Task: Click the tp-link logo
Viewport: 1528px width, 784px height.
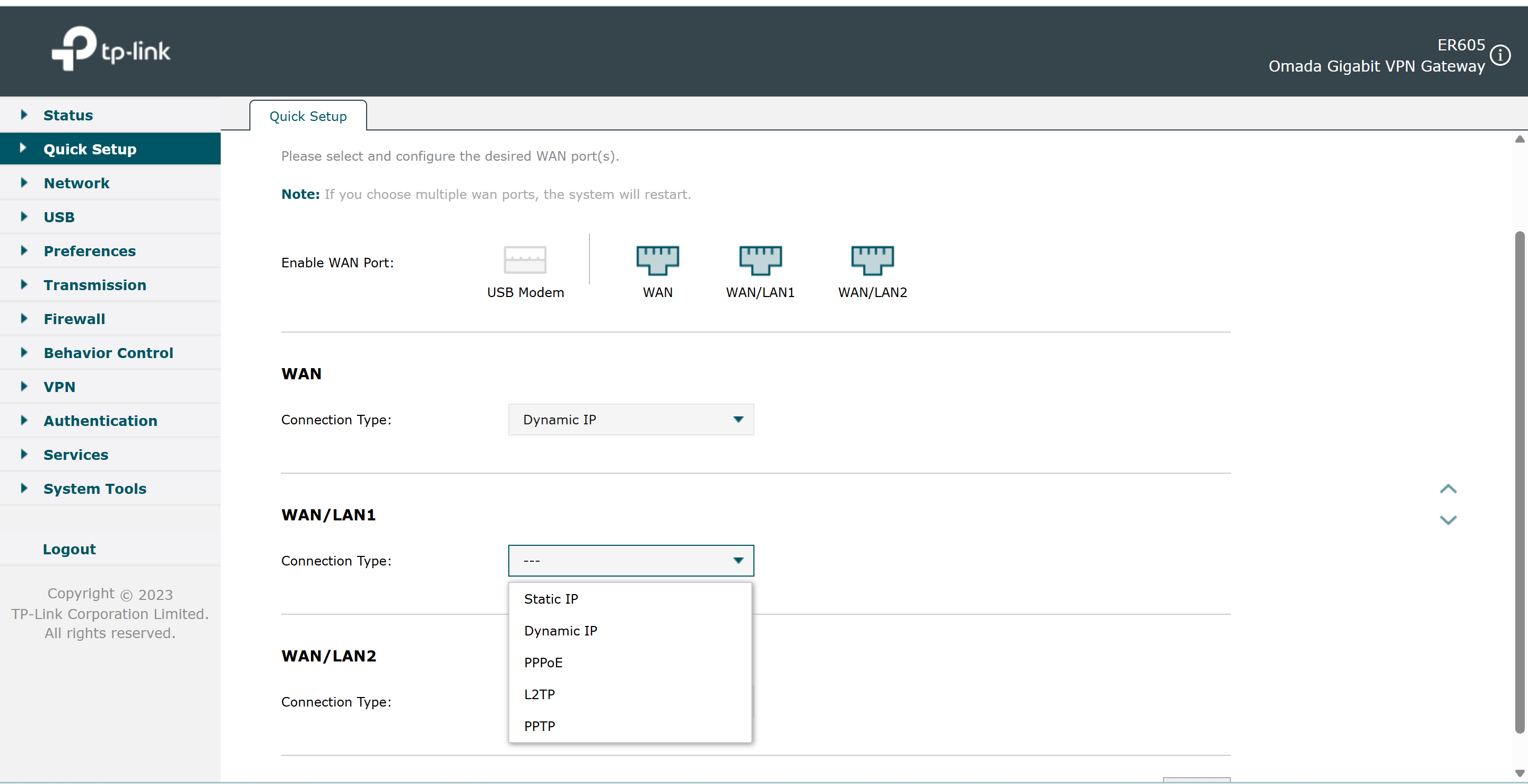Action: click(x=111, y=49)
